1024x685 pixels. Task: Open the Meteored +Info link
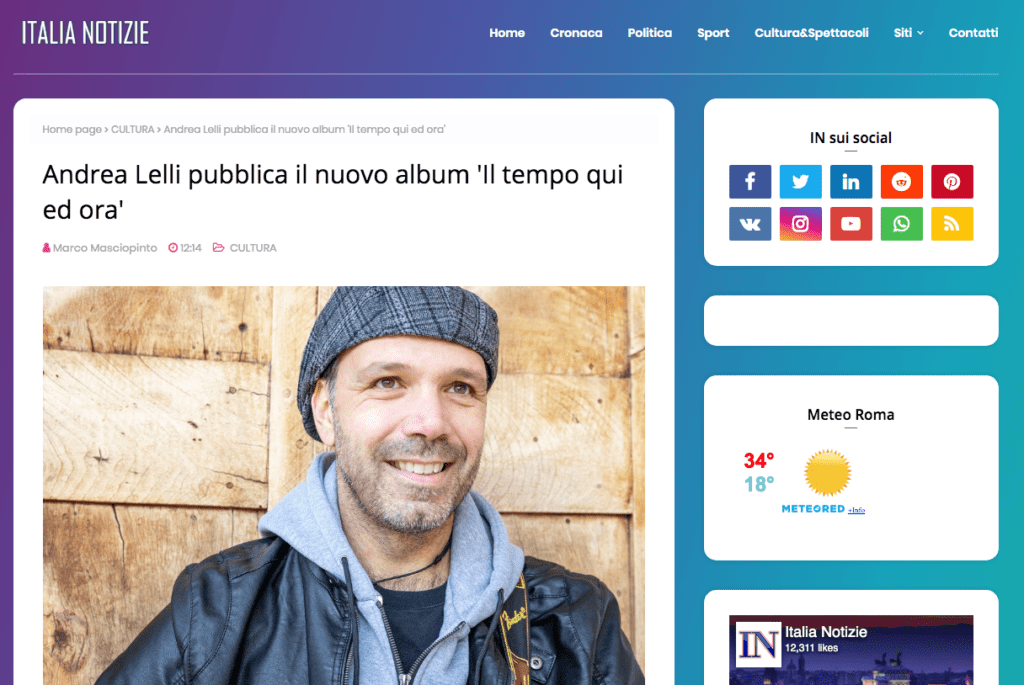856,510
